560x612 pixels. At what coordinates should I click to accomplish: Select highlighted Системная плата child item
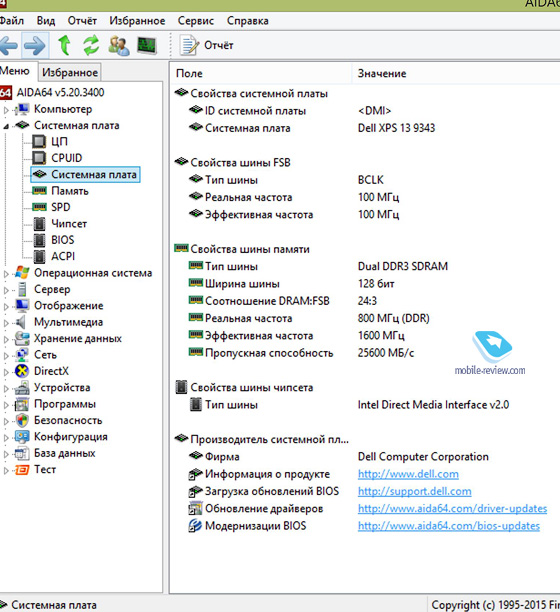click(x=85, y=174)
